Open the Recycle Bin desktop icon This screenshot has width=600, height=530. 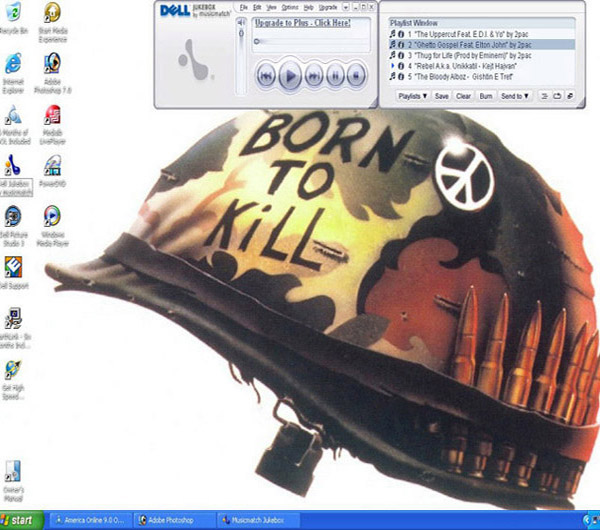click(14, 18)
